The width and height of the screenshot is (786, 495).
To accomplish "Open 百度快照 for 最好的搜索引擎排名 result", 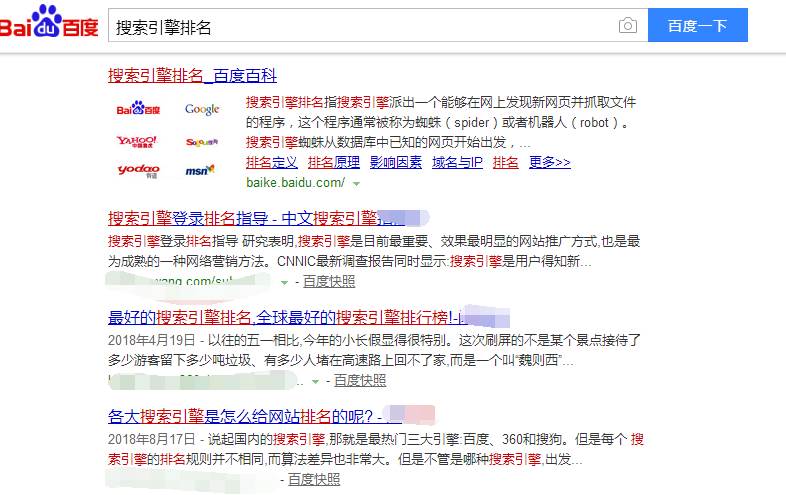I will [360, 381].
